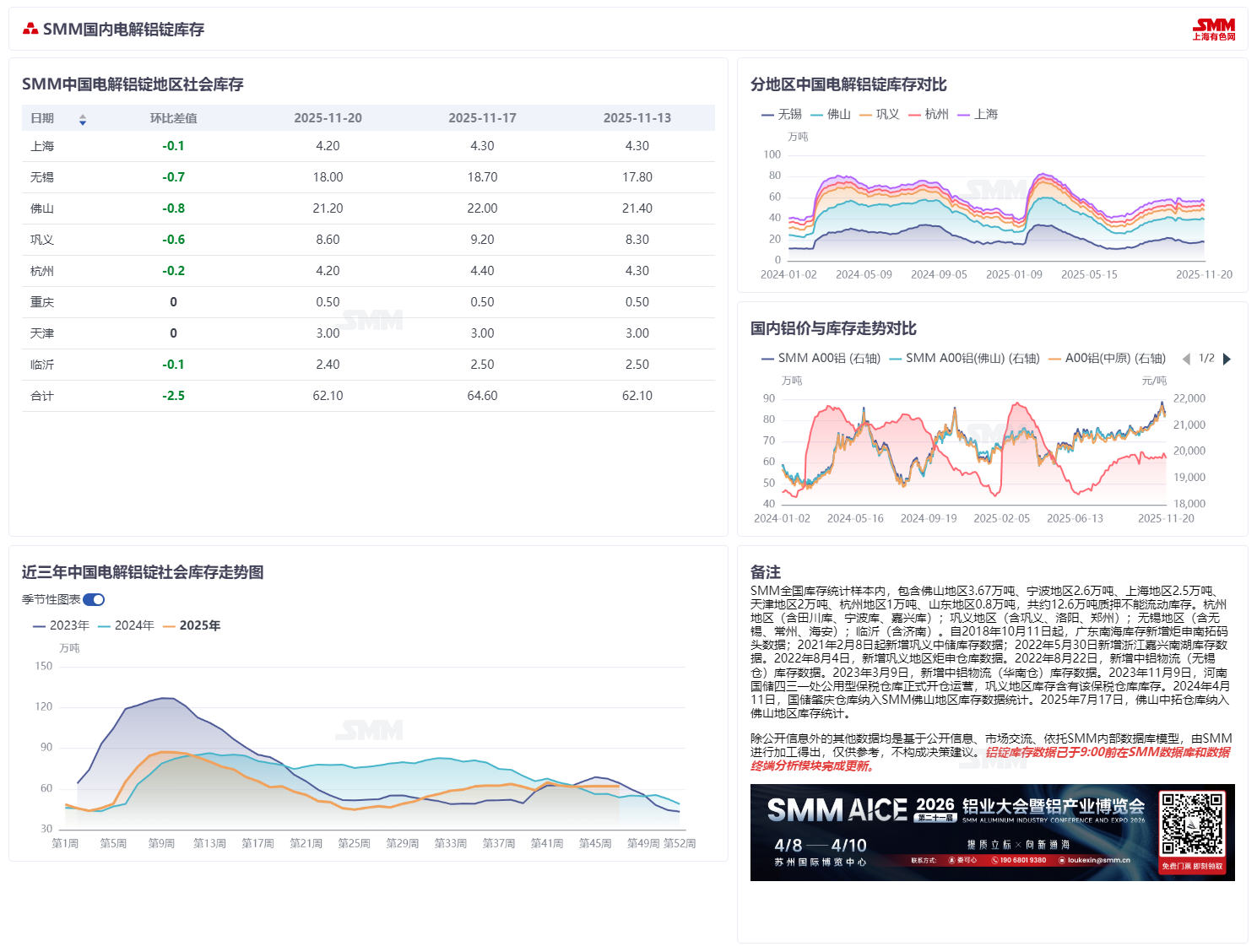Click the sort icon beside the 日期 column
The width and height of the screenshot is (1257, 952).
[x=83, y=120]
